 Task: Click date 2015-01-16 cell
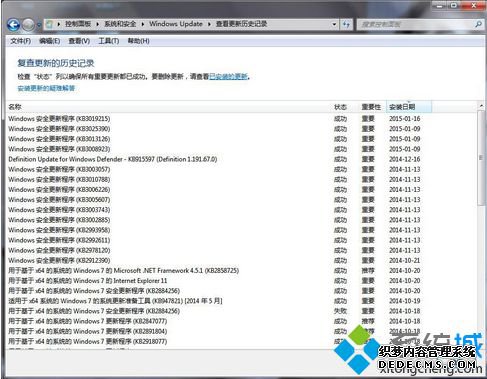point(405,119)
